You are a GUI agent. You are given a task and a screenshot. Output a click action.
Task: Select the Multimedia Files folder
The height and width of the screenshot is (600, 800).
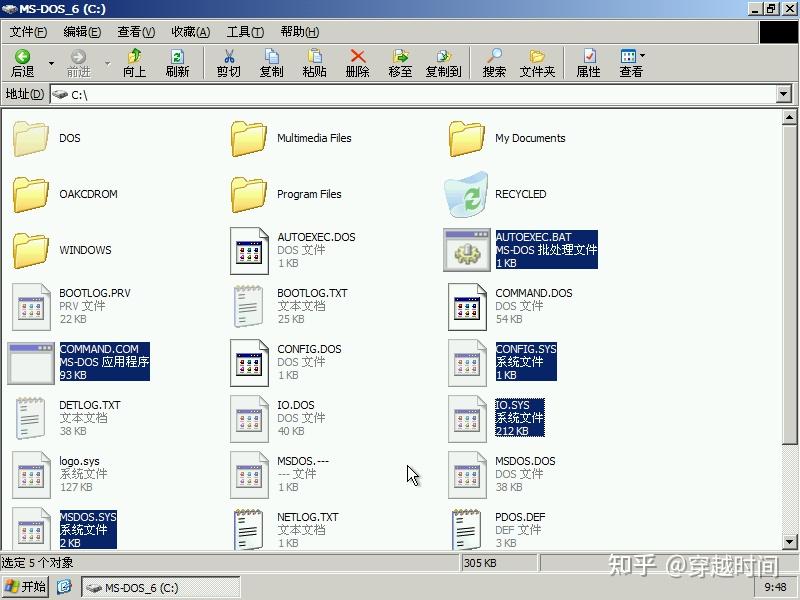(x=248, y=138)
